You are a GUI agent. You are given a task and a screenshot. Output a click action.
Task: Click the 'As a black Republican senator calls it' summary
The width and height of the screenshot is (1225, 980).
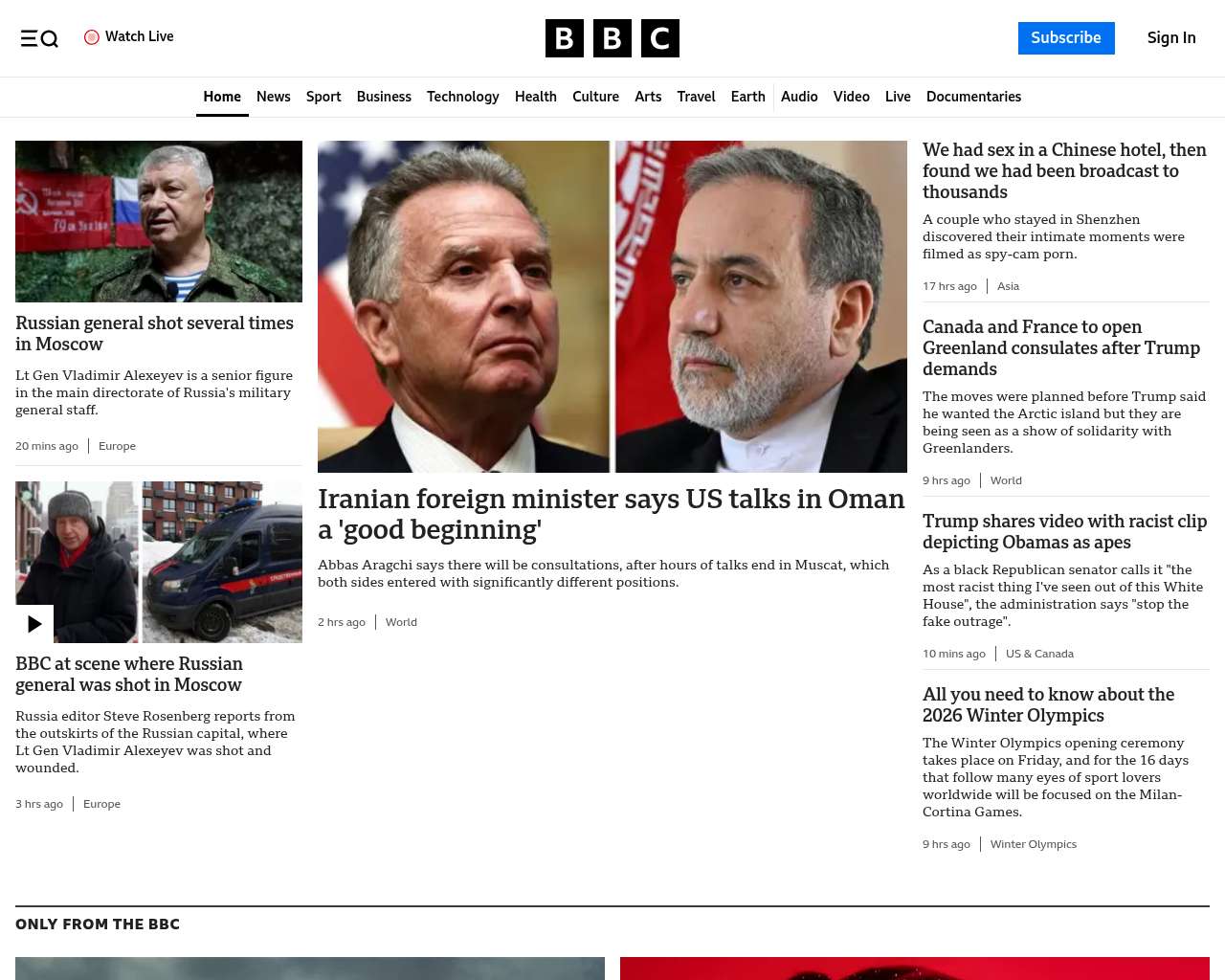1062,595
